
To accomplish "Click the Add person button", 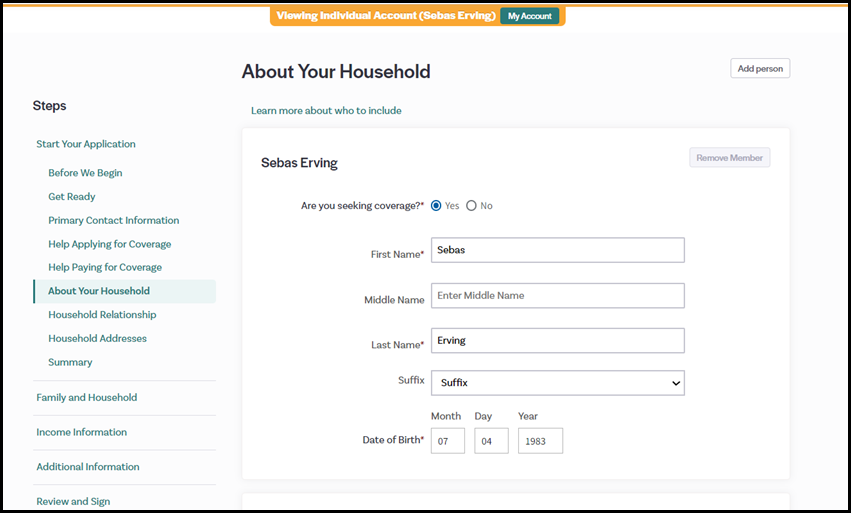I will coord(759,69).
